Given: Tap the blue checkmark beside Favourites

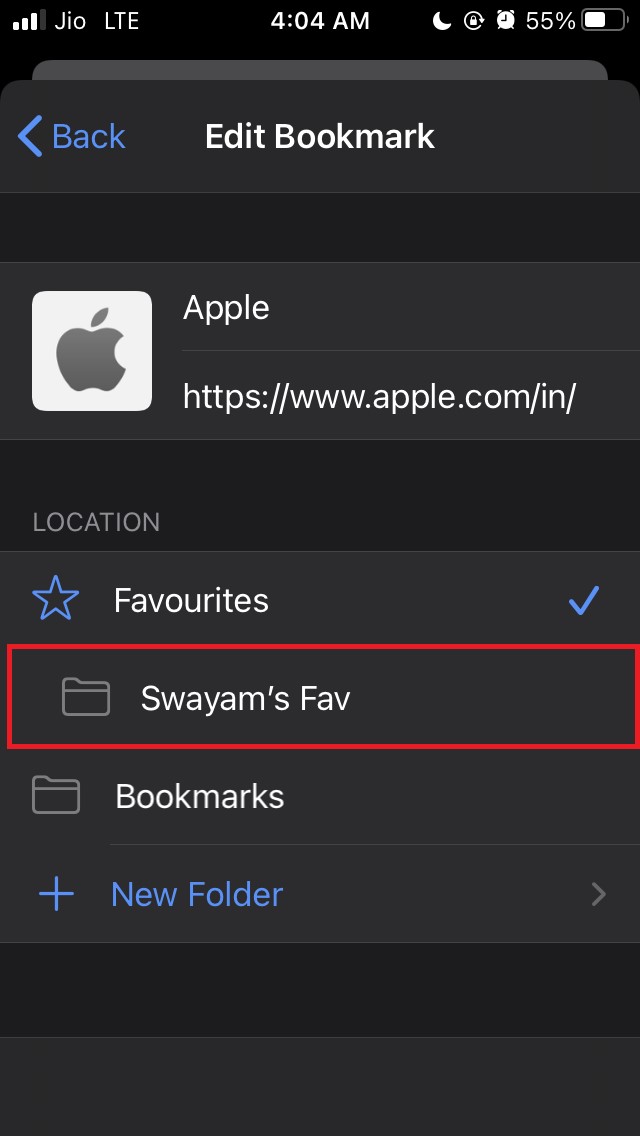Looking at the screenshot, I should tap(583, 599).
